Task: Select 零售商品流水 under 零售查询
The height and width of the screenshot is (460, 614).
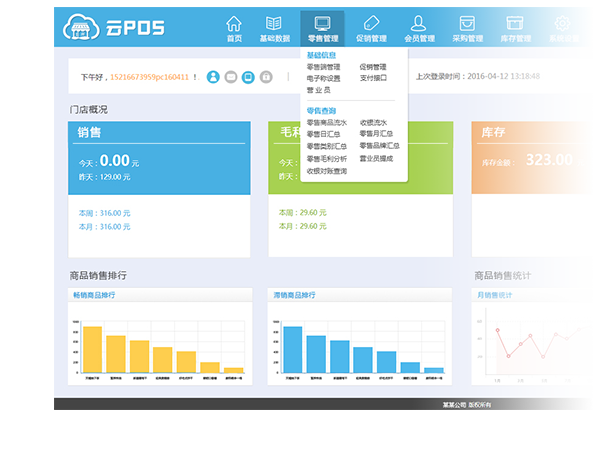Action: [325, 122]
